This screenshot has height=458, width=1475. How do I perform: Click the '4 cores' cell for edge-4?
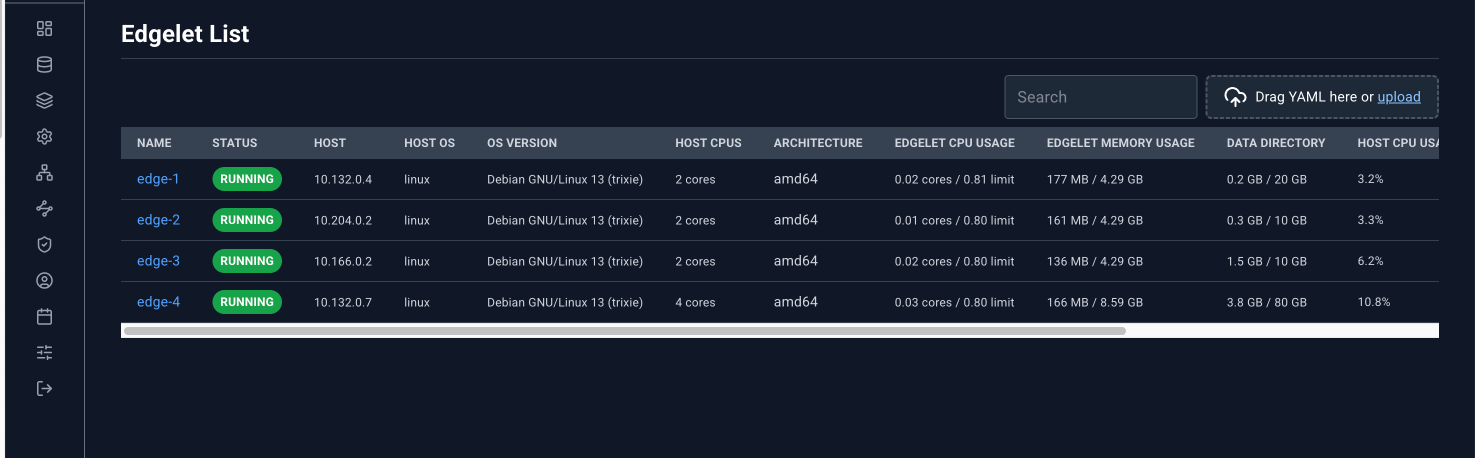coord(695,303)
